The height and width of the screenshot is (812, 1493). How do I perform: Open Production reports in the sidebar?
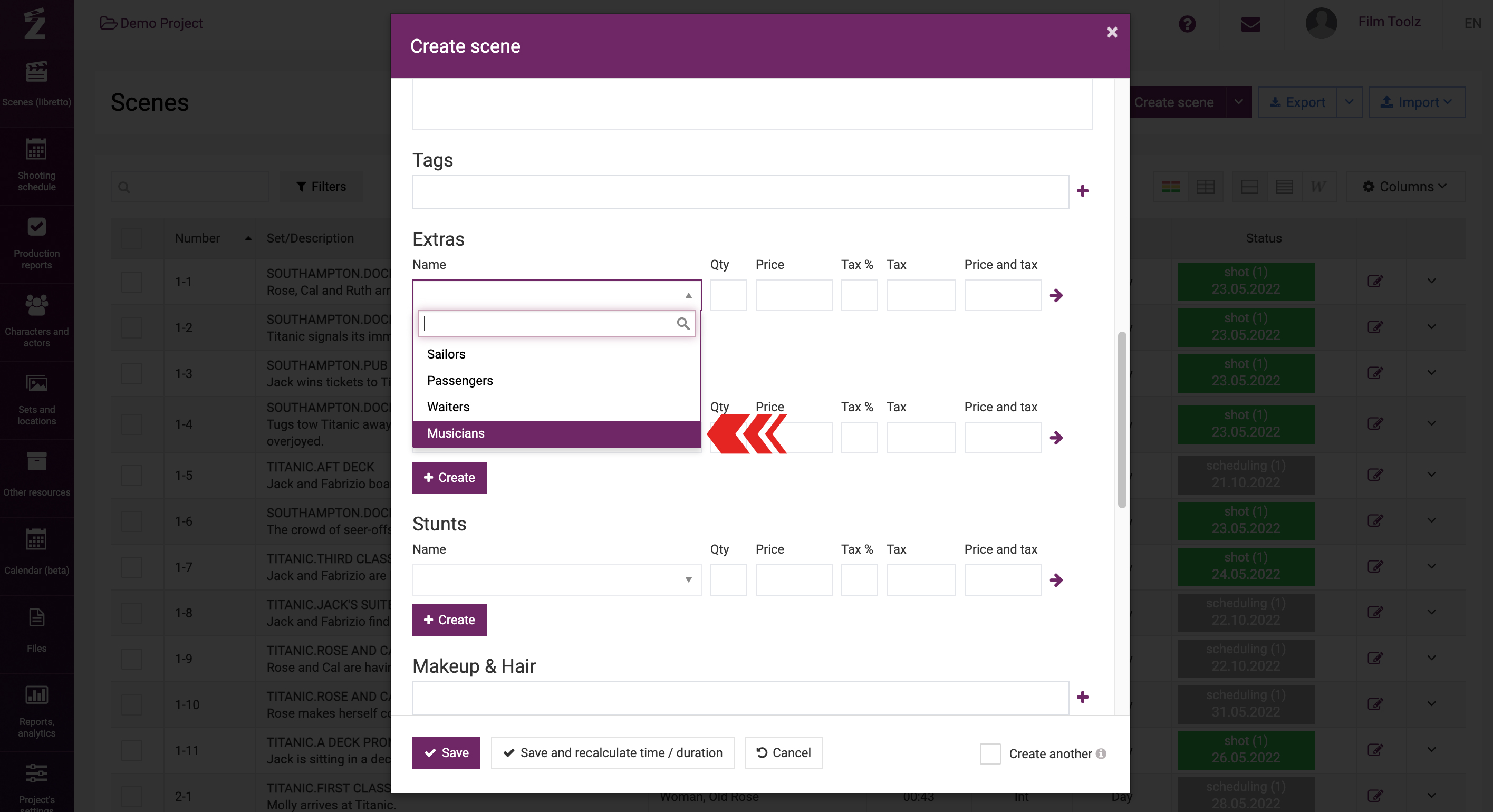(x=36, y=243)
